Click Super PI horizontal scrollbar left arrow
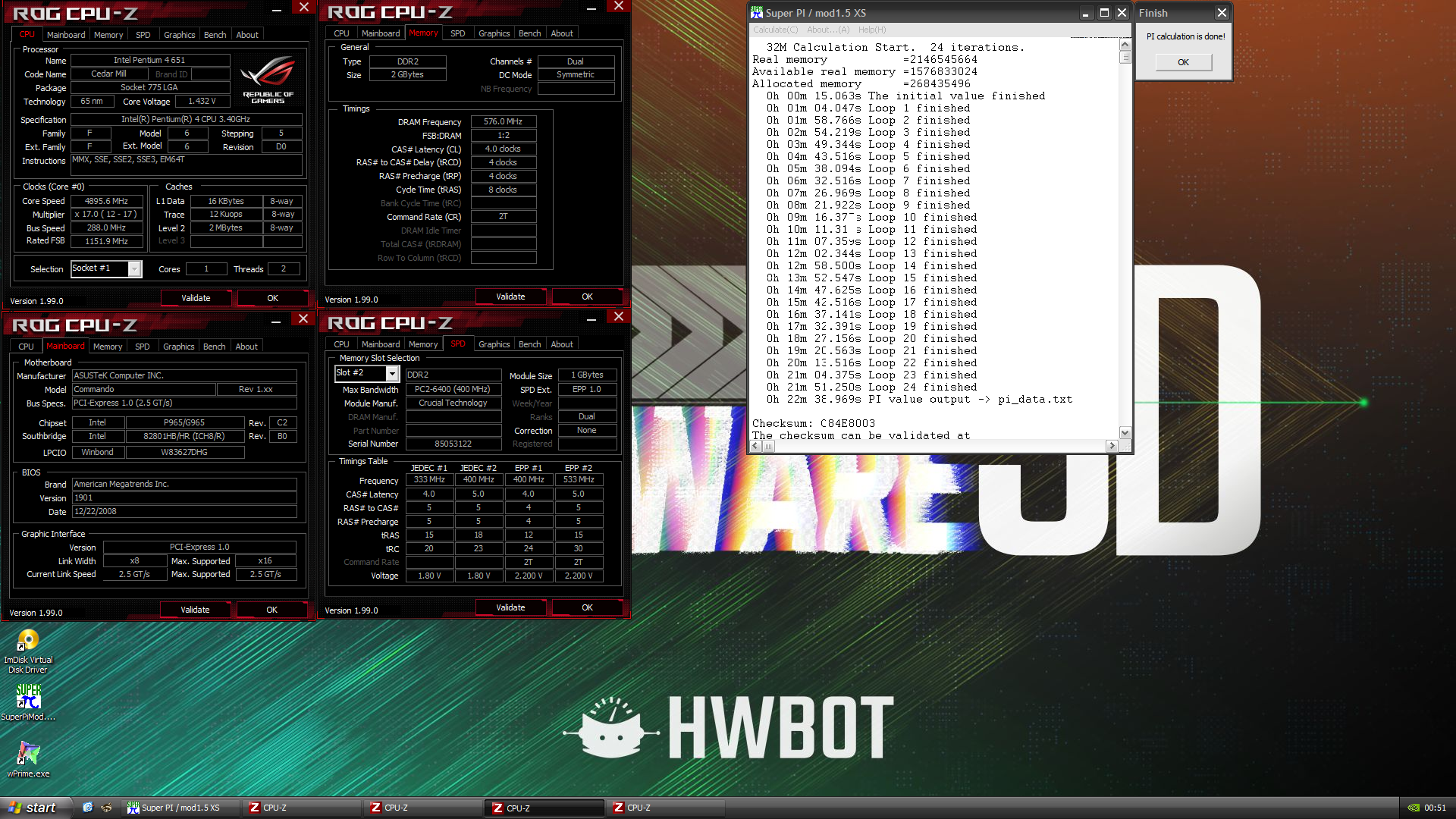Screen dimensions: 1456x819 [756, 446]
